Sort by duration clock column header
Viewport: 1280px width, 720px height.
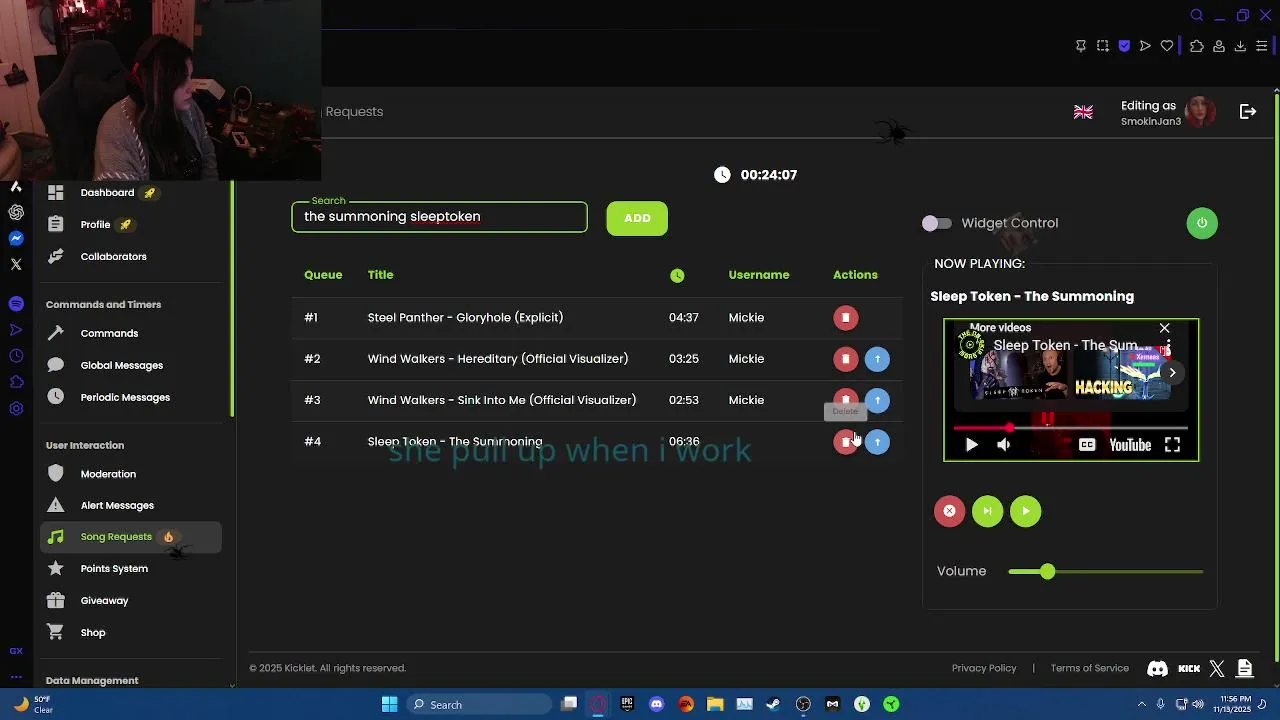click(677, 276)
